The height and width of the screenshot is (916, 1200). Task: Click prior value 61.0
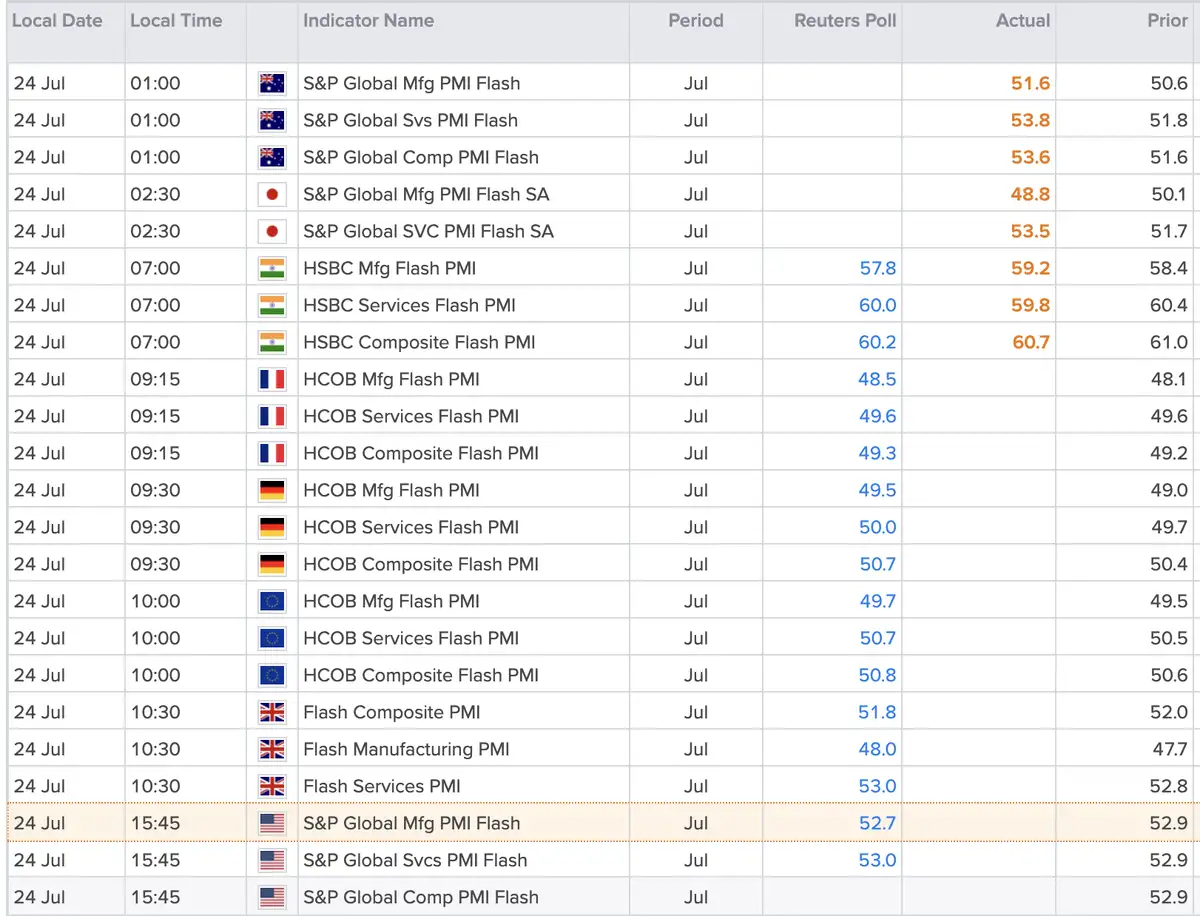coord(1169,343)
